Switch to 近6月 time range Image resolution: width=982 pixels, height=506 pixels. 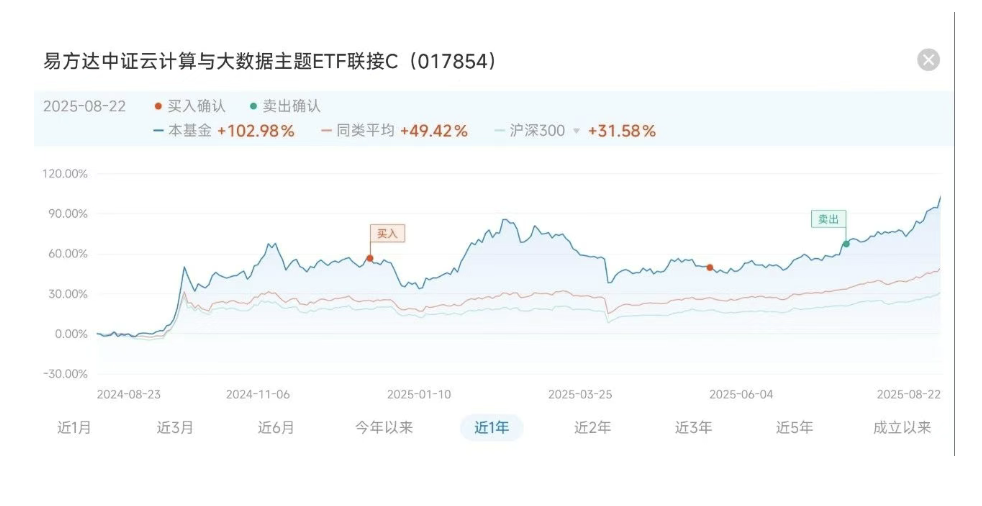coord(276,427)
